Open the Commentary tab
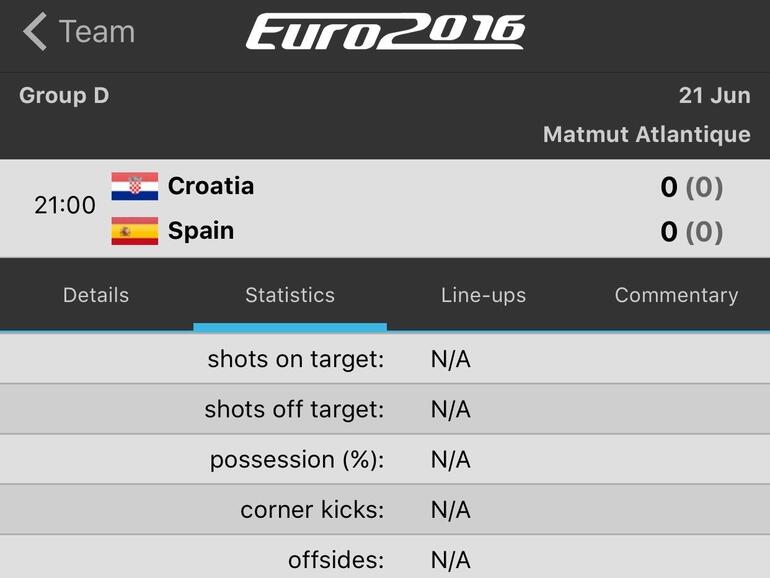Screen dimensions: 770x578 point(676,295)
